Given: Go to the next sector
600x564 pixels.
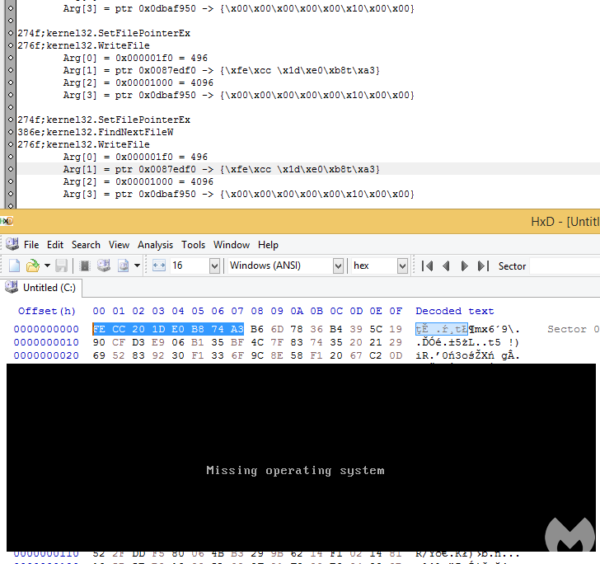Looking at the screenshot, I should click(465, 266).
